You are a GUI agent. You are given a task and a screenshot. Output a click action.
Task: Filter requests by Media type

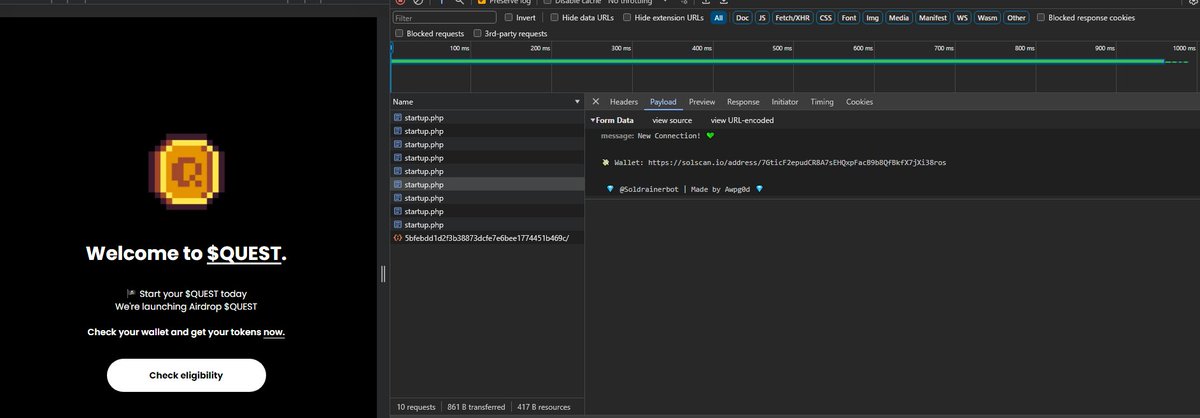(899, 18)
